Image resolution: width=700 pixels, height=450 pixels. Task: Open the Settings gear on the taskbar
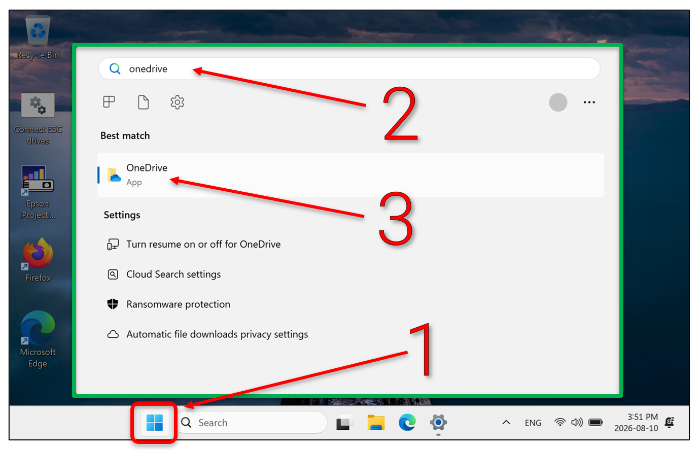(x=438, y=422)
